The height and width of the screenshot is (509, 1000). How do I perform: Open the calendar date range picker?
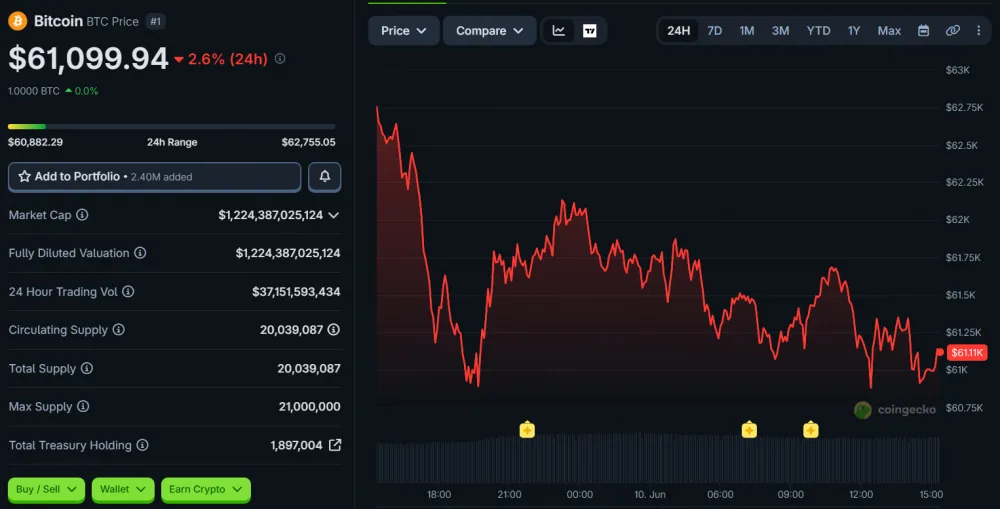[923, 31]
